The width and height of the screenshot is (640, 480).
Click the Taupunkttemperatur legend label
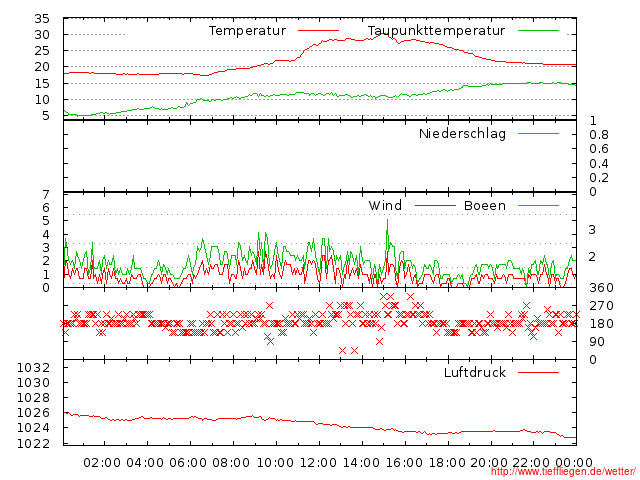coord(436,31)
